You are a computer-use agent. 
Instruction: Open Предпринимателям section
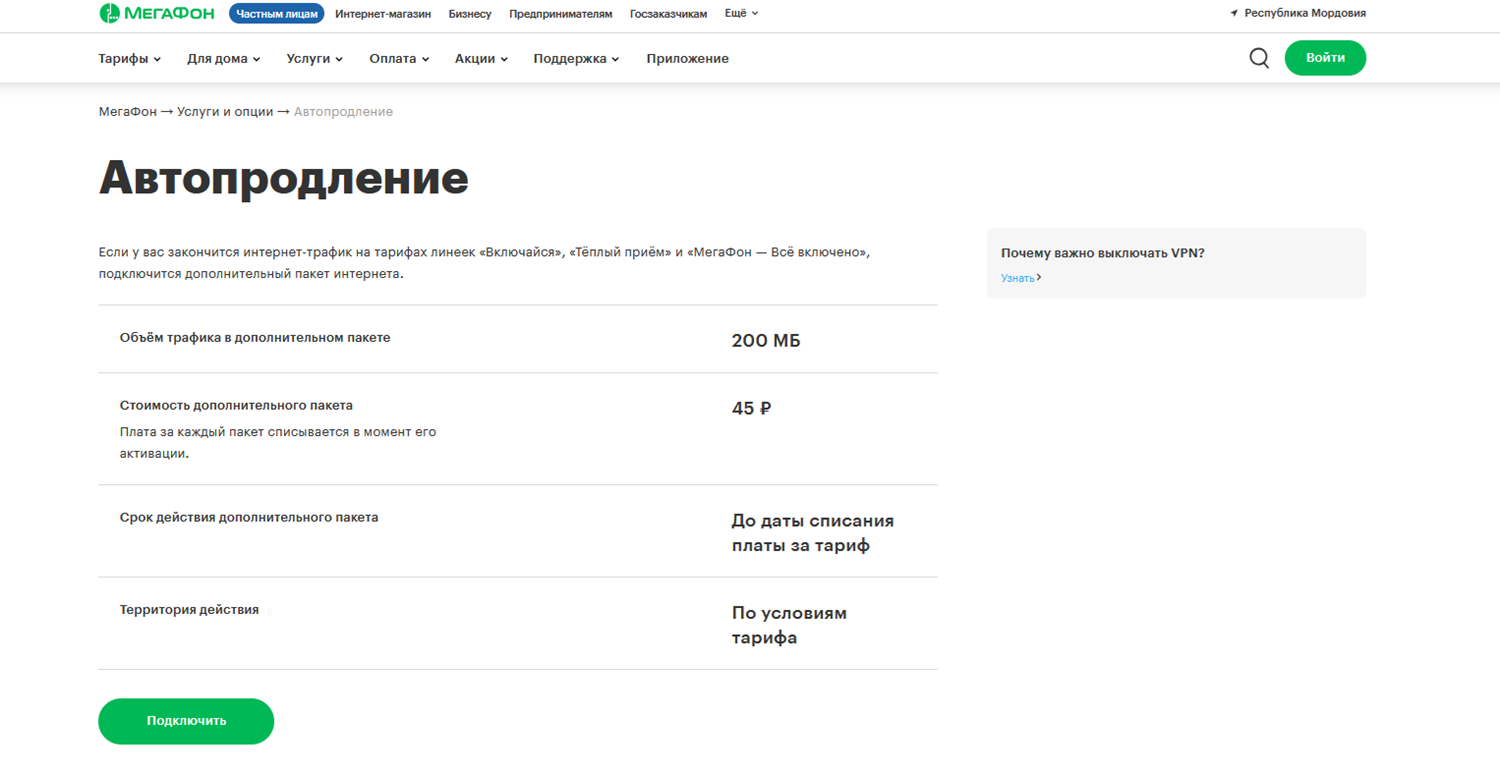pos(560,14)
